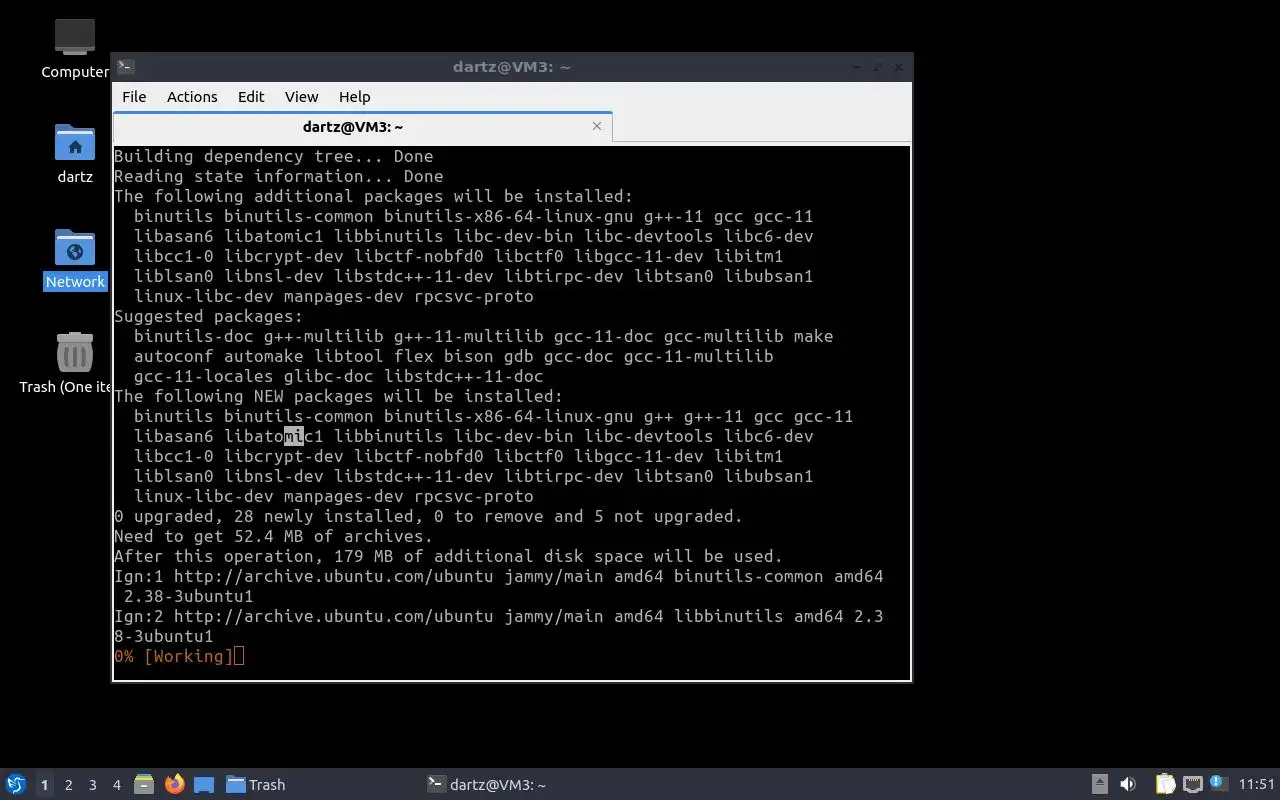Click the terminal window title bar
The width and height of the screenshot is (1280, 800).
(511, 67)
